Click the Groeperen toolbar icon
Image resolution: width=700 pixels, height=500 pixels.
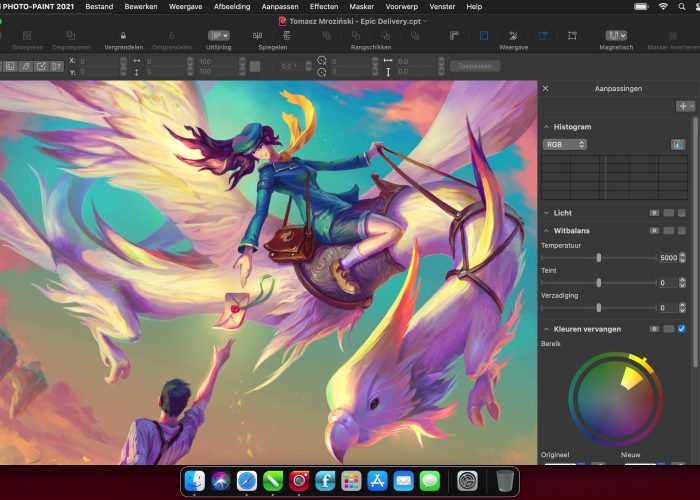coord(27,36)
